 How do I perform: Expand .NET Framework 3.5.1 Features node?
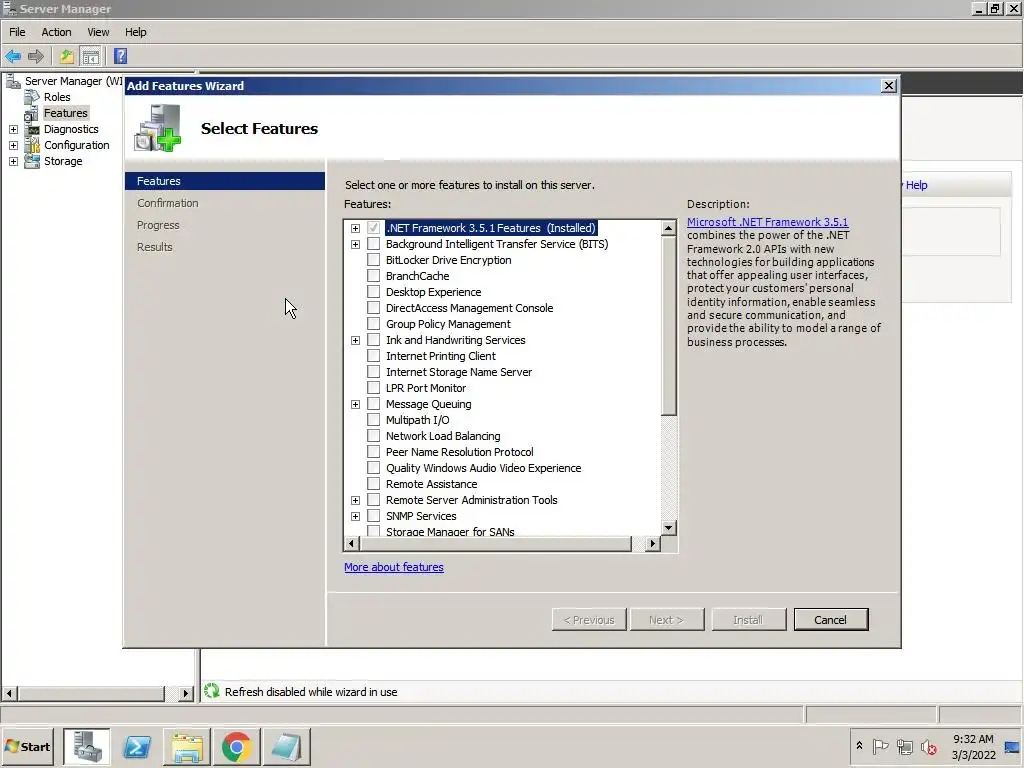tap(355, 228)
